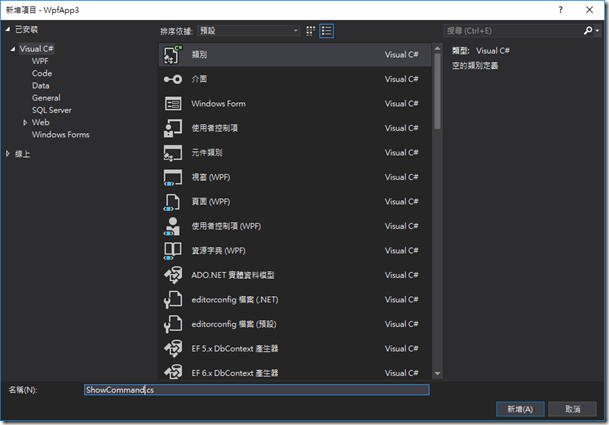
Task: Select the 類別 template row text
Action: [x=199, y=54]
